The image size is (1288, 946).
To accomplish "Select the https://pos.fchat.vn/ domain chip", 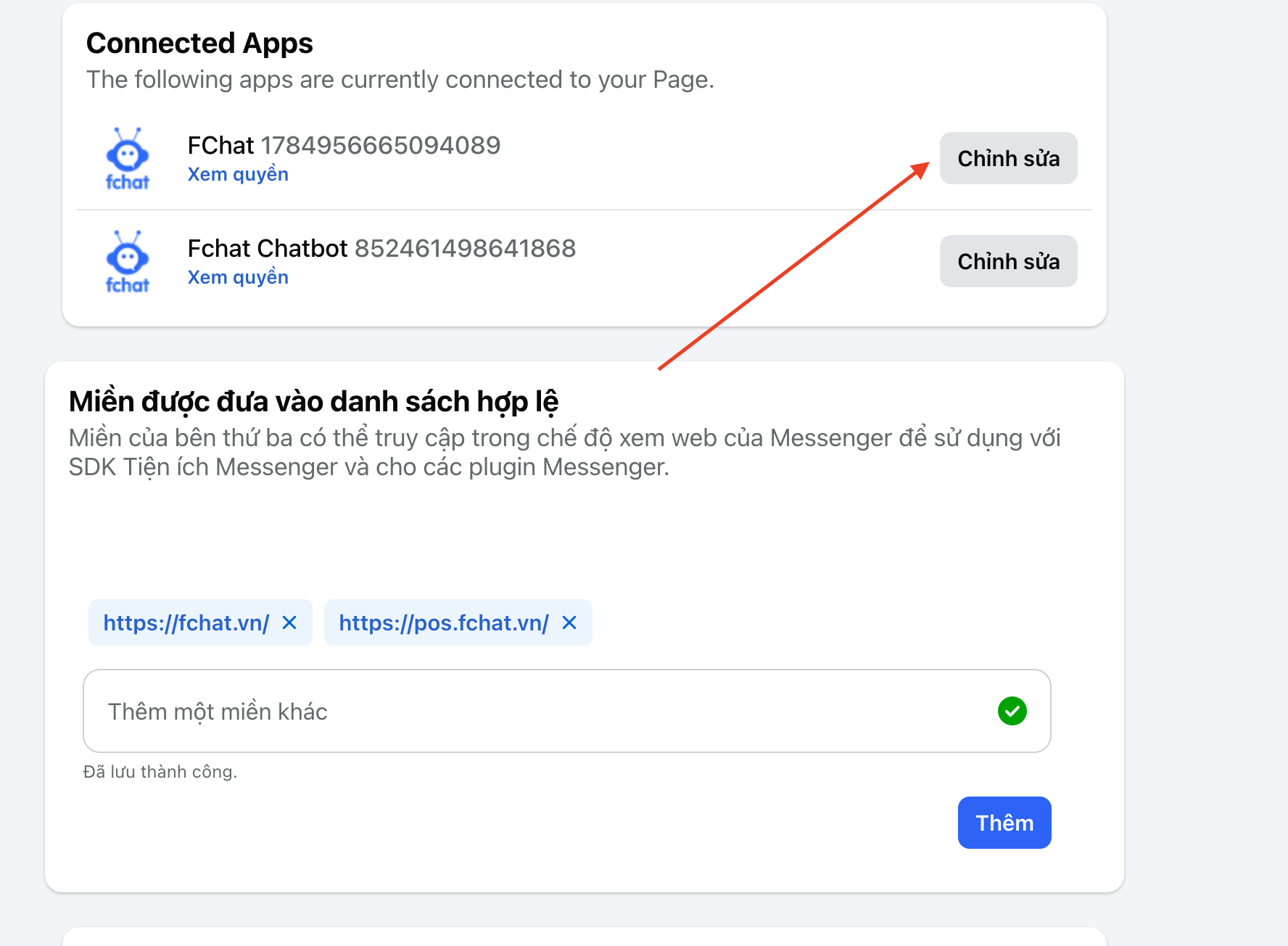I will 443,623.
